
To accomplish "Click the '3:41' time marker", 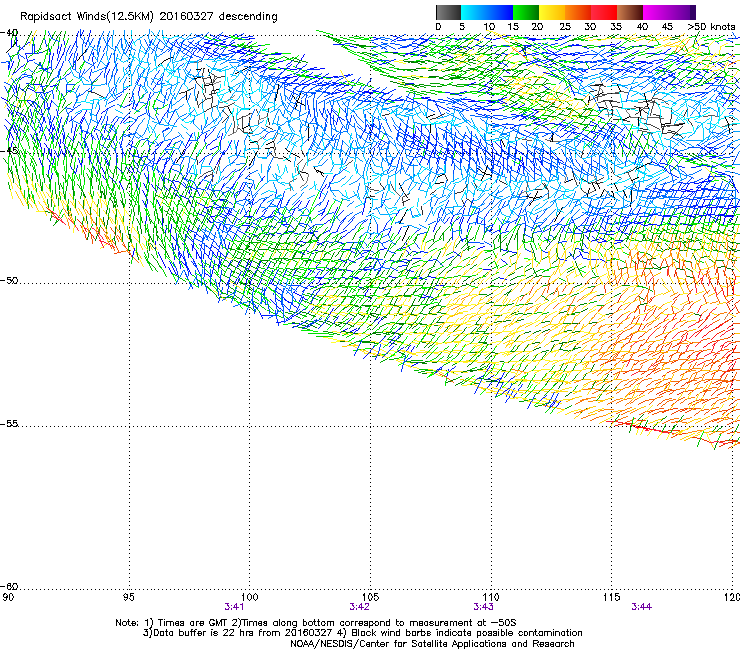I will point(234,607).
